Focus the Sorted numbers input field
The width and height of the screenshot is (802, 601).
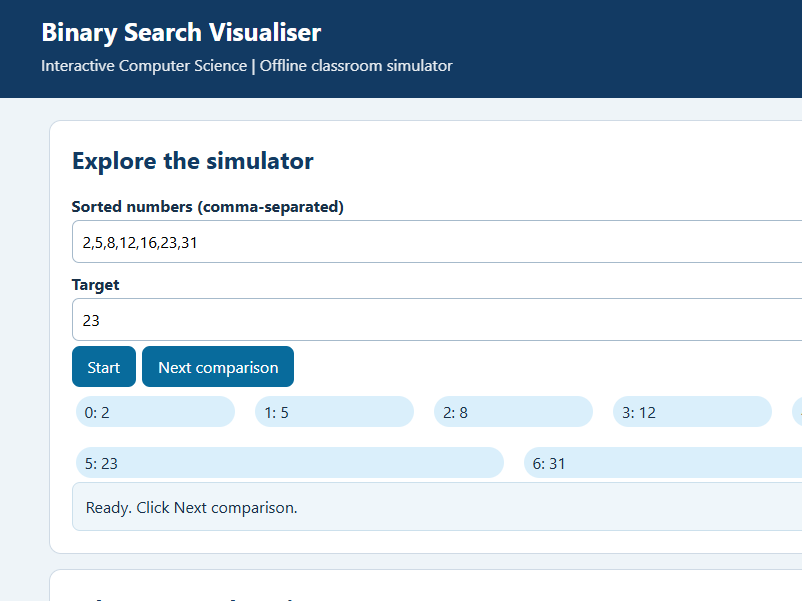(x=437, y=241)
